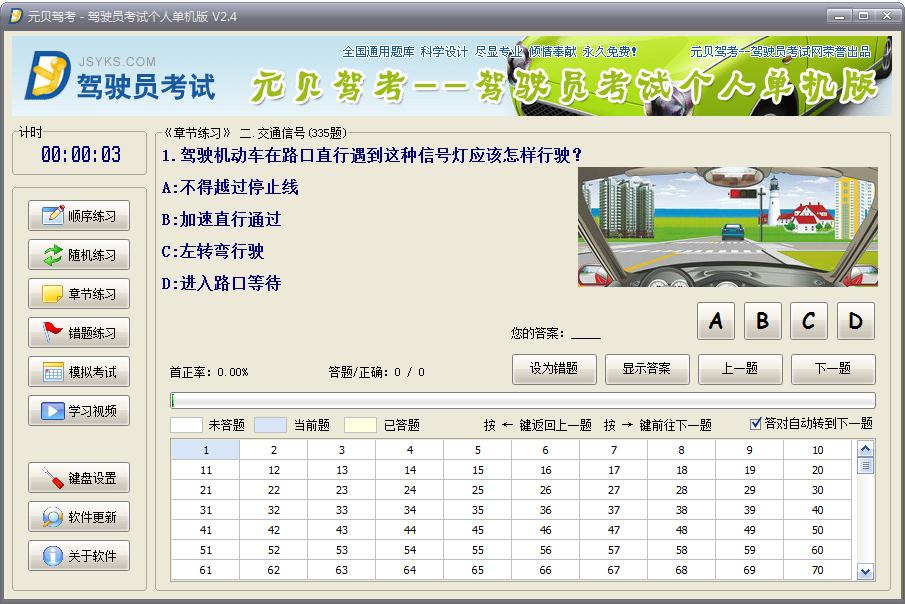Click the answer progress bar
This screenshot has height=604, width=905.
(x=522, y=401)
